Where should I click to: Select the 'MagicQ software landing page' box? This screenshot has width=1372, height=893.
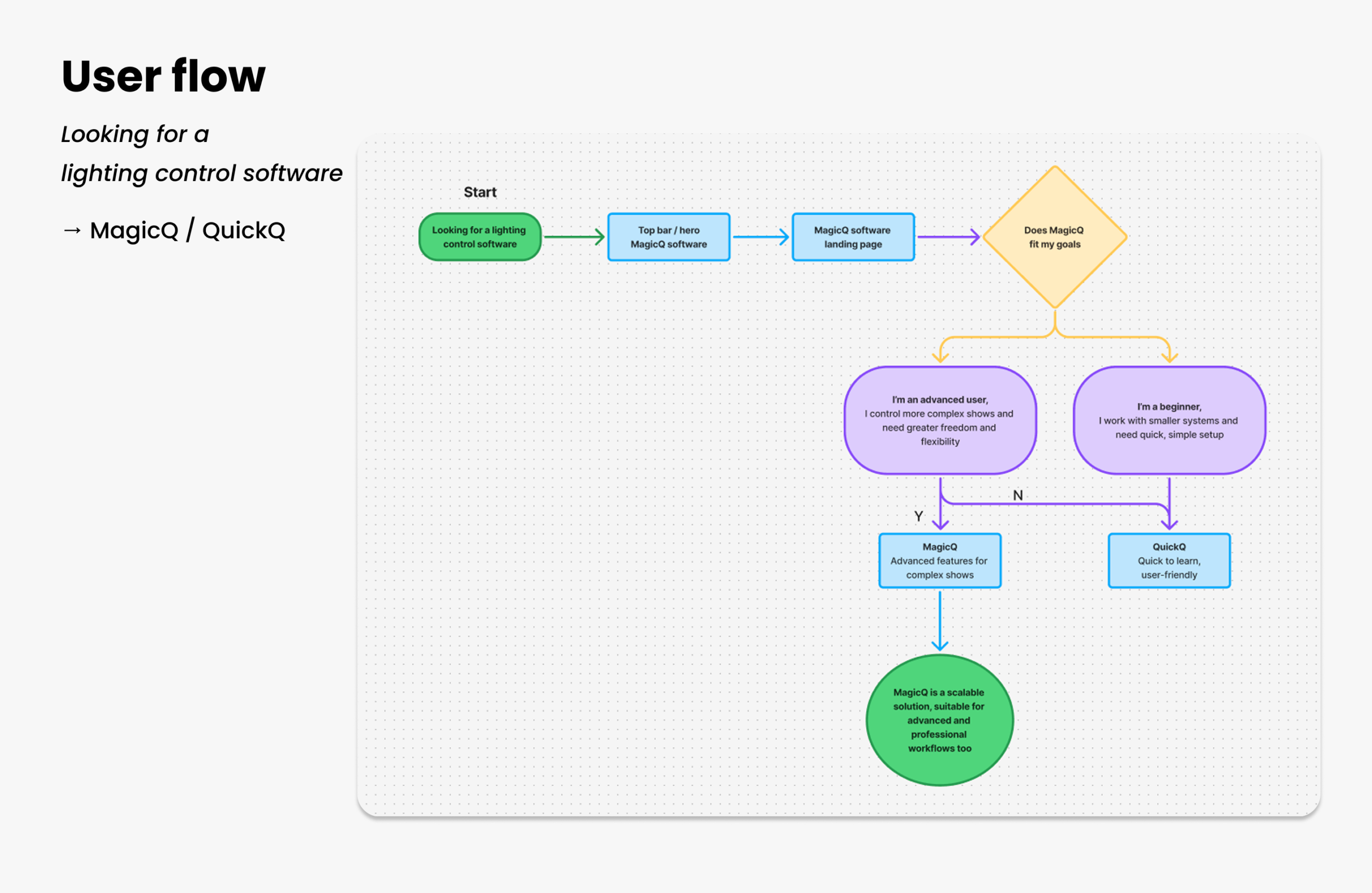(853, 237)
